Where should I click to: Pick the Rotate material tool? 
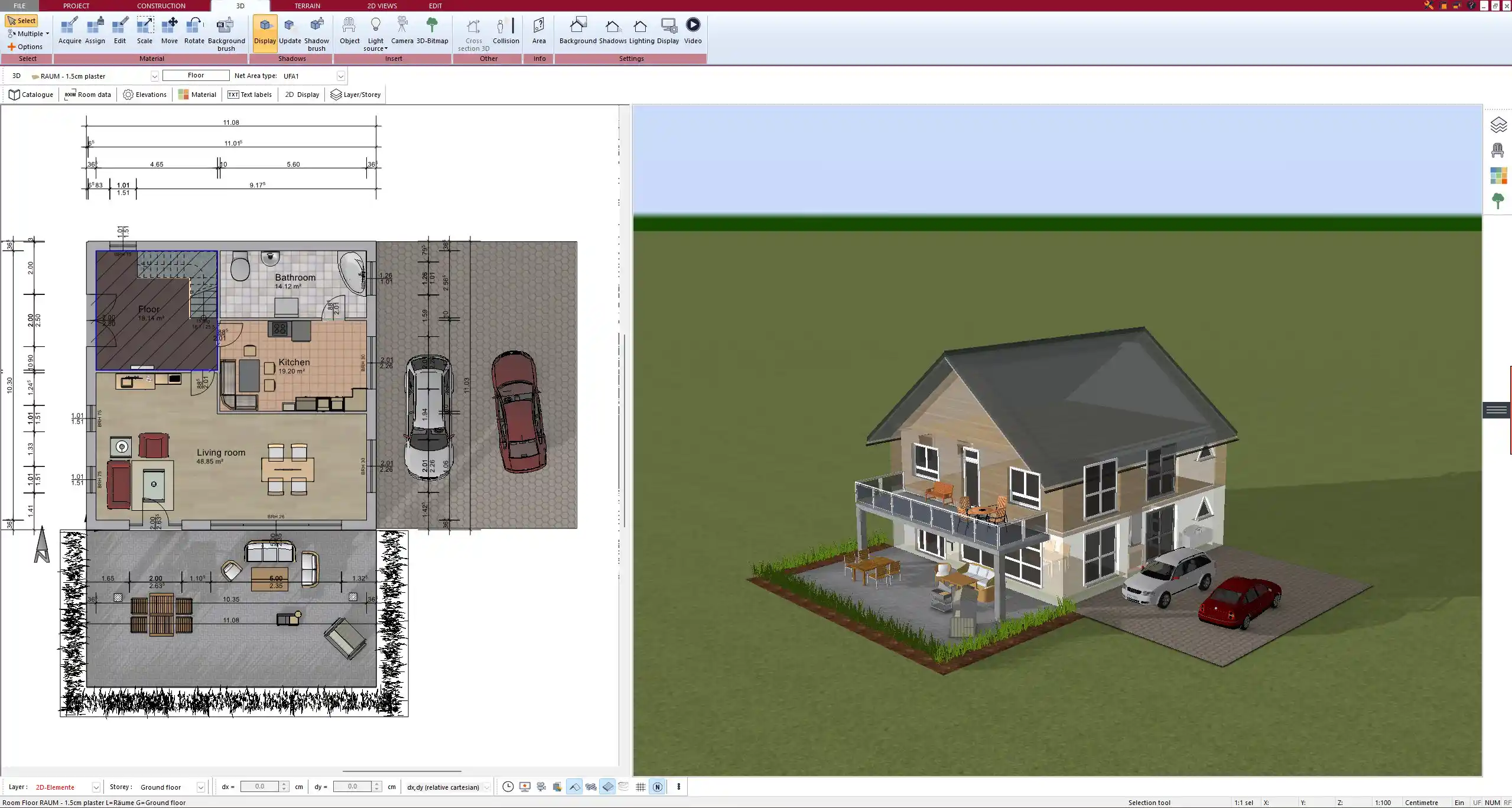[x=194, y=31]
